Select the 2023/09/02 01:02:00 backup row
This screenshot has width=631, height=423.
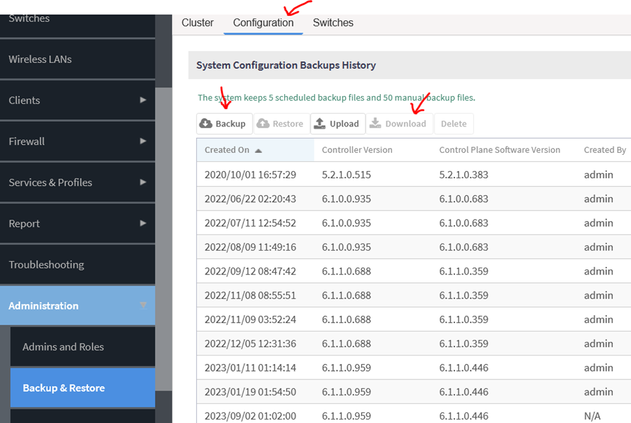(x=240, y=415)
